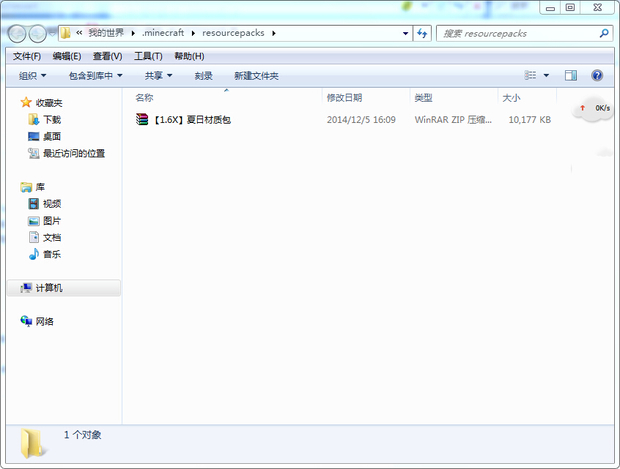Open the 组织 dropdown

[32, 76]
